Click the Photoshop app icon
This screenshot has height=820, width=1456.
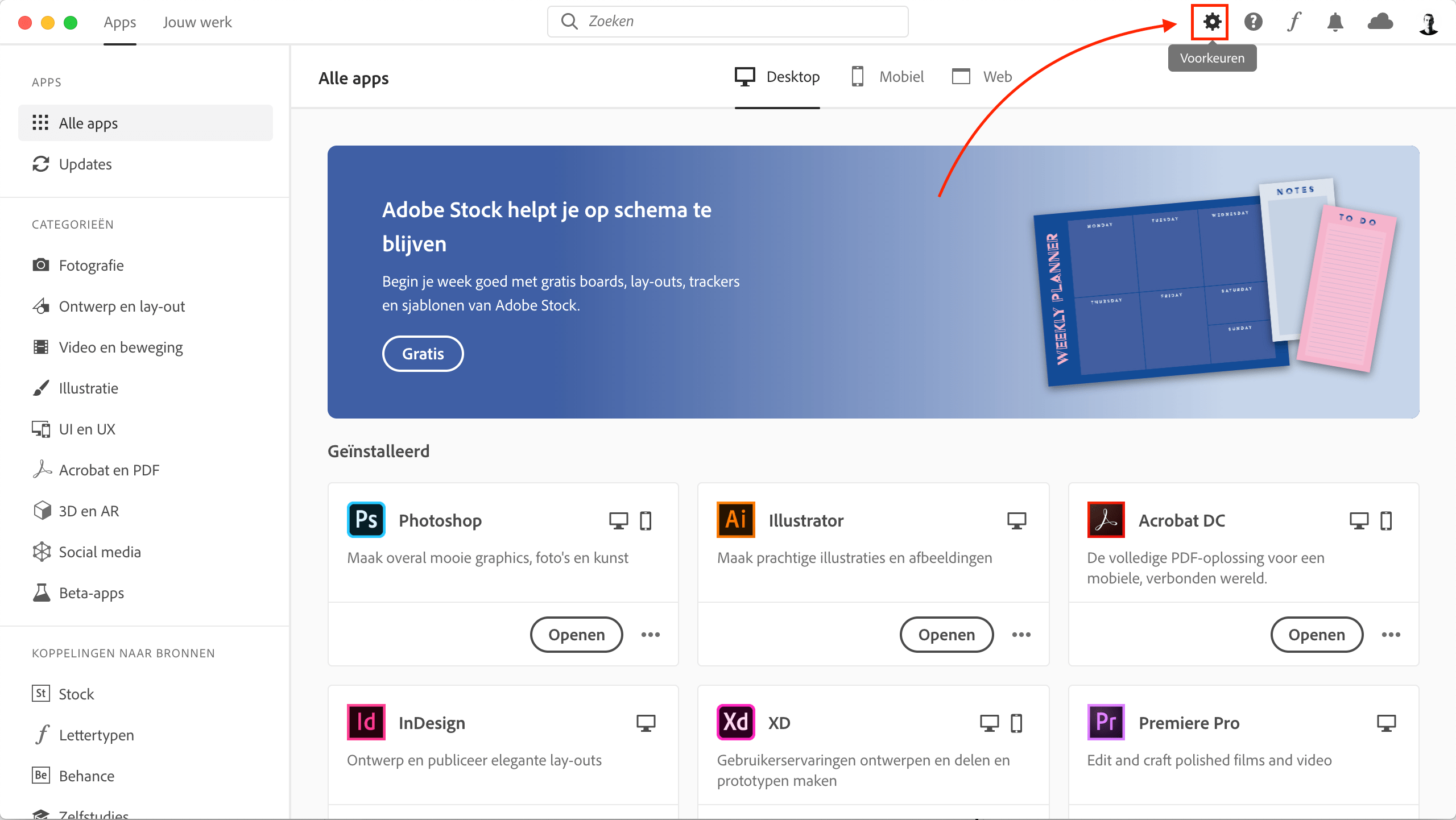(x=366, y=520)
